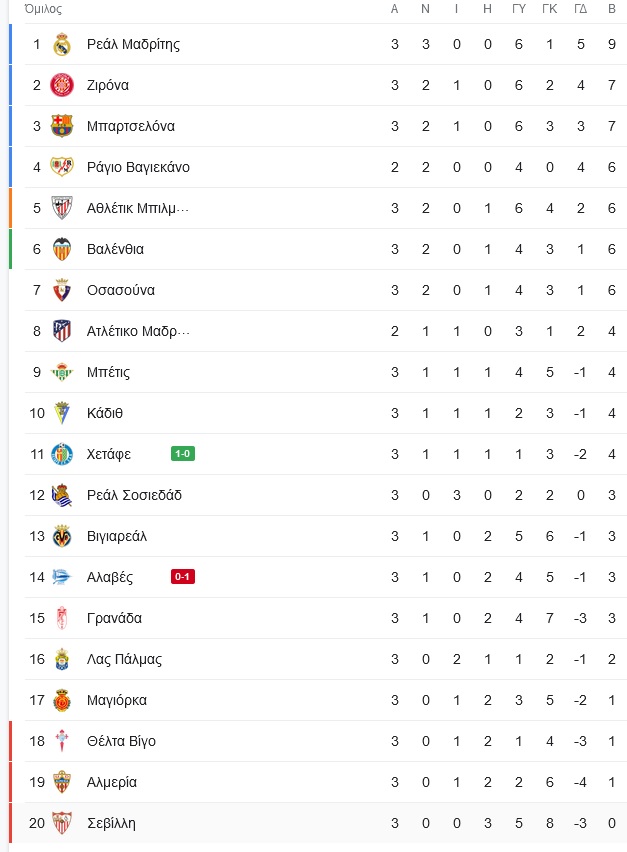627x852 pixels.
Task: Click the Villarreal yellow crest icon
Action: tap(62, 536)
